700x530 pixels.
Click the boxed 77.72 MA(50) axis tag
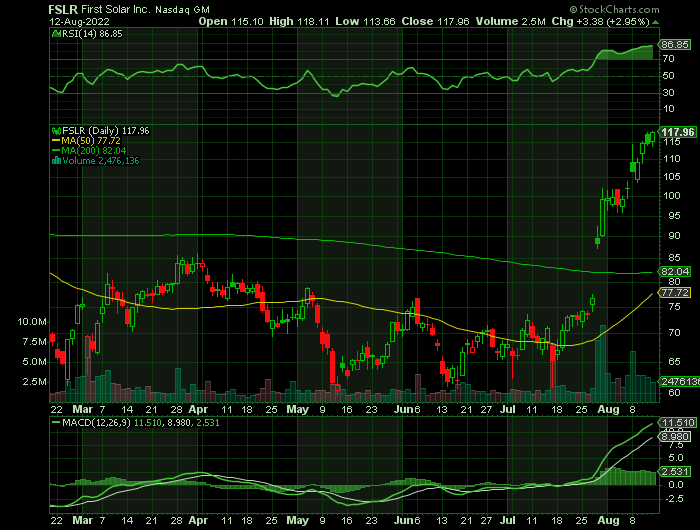(675, 293)
